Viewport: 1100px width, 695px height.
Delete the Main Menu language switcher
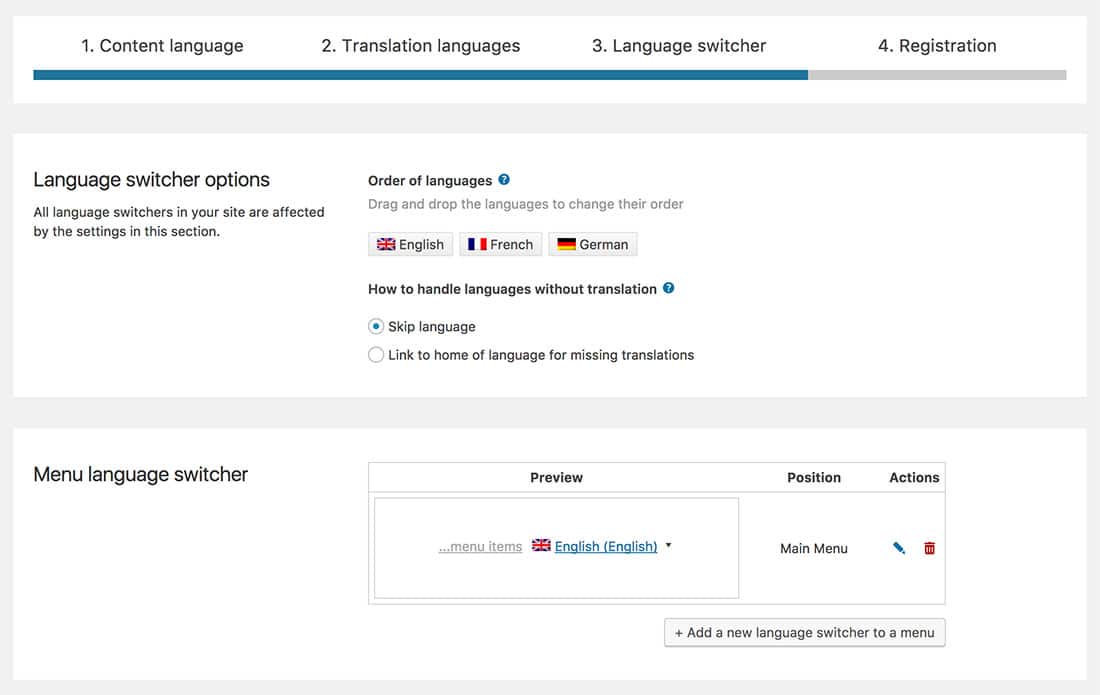pyautogui.click(x=930, y=548)
